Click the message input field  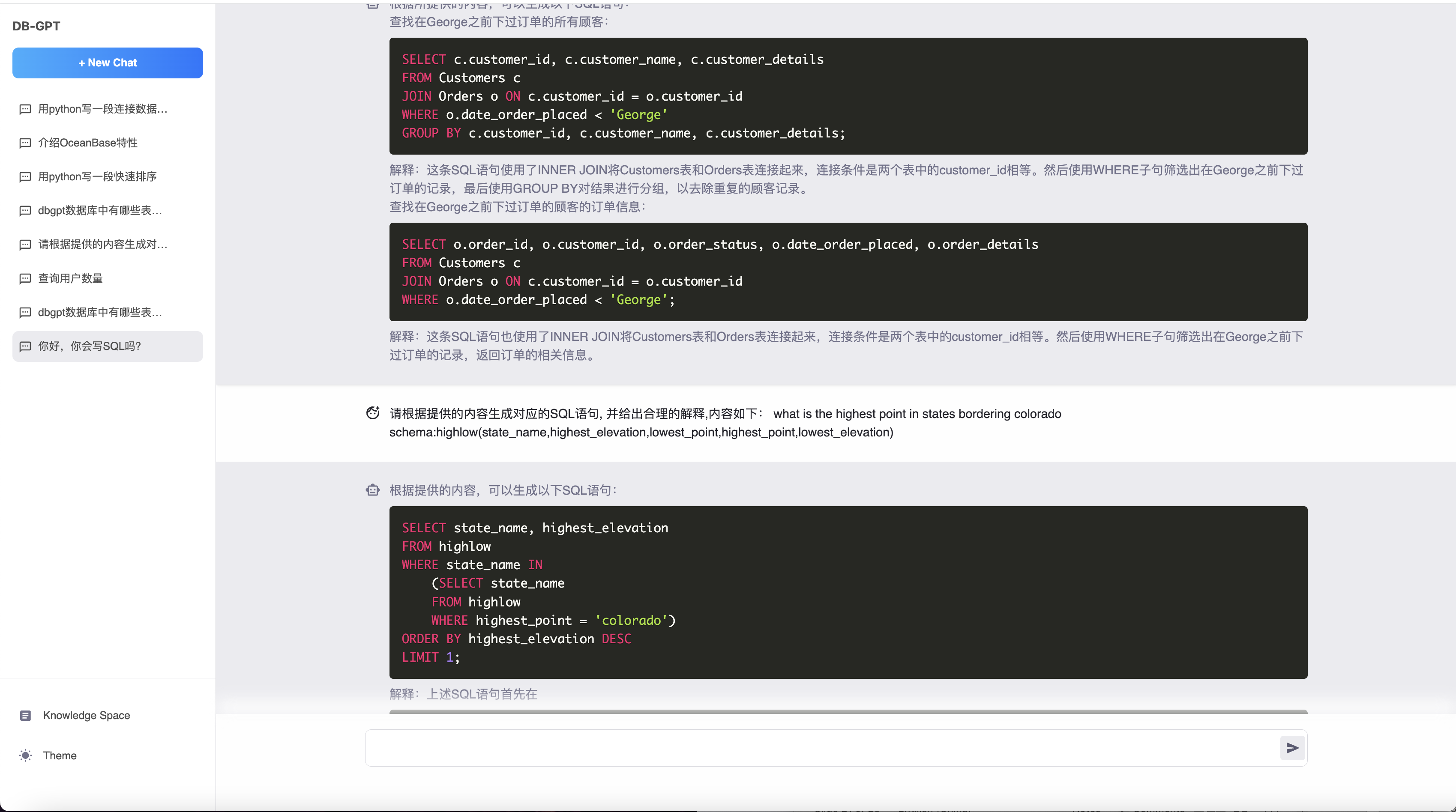click(820, 747)
